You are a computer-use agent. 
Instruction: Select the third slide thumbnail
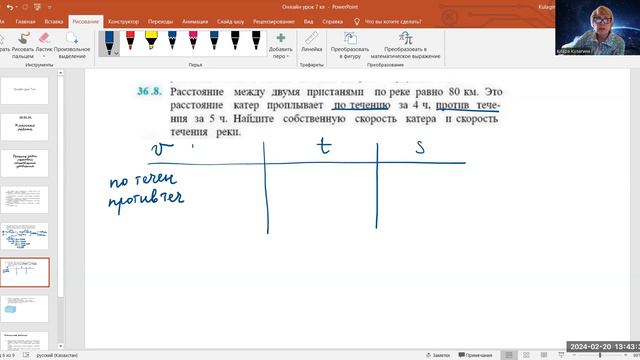click(x=24, y=163)
